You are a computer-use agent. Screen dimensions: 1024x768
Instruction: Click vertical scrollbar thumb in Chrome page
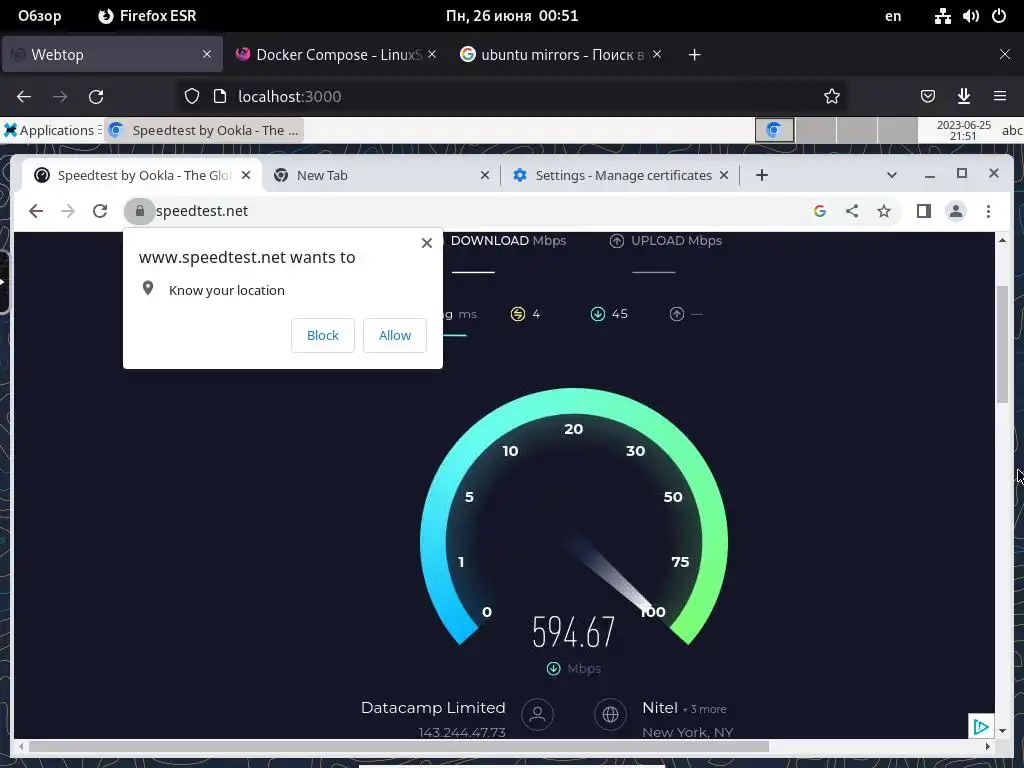[1002, 344]
